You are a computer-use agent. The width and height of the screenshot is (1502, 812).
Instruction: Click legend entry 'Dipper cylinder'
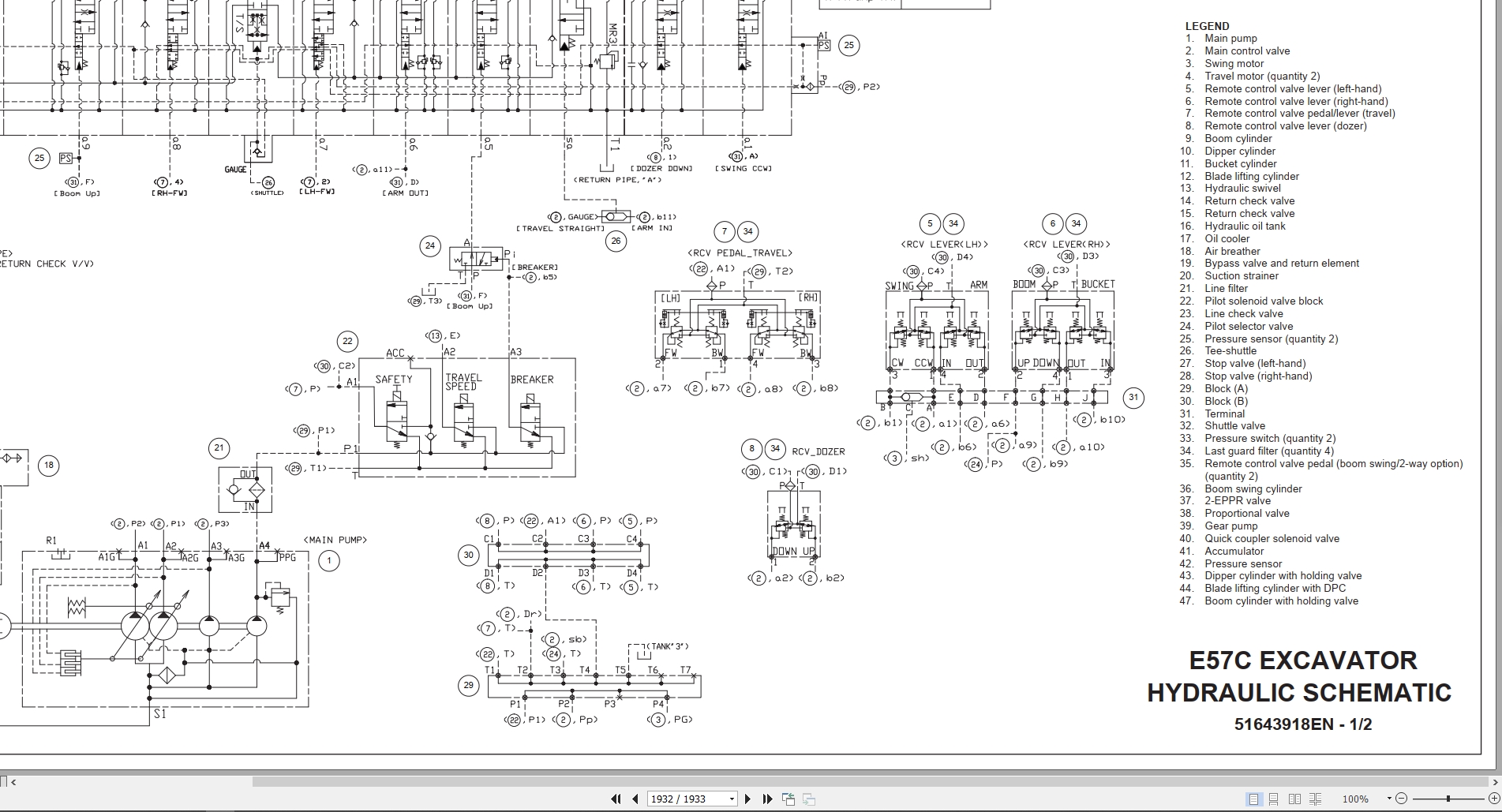pos(1240,152)
